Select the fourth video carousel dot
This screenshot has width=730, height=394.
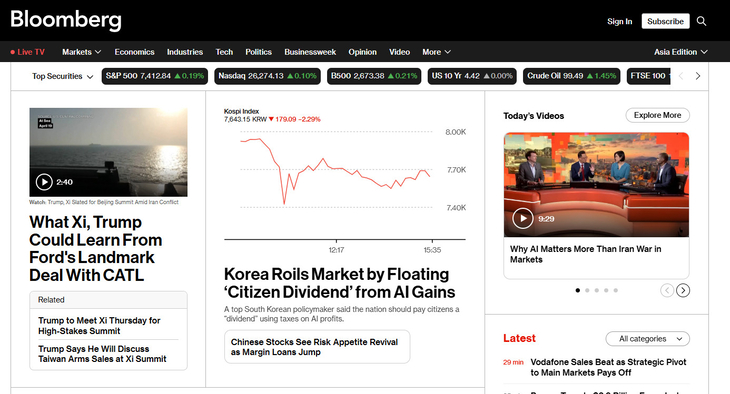pyautogui.click(x=606, y=290)
